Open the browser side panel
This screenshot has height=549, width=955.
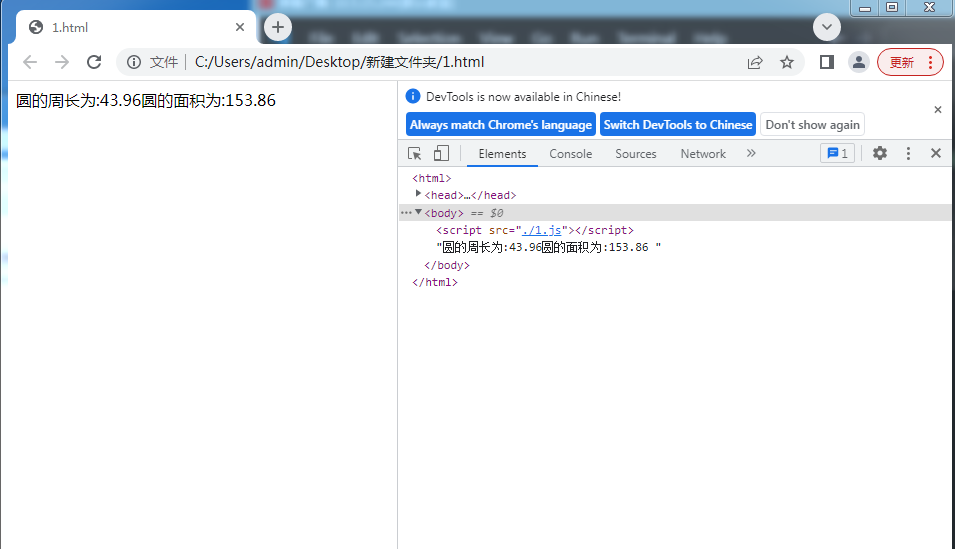(826, 62)
